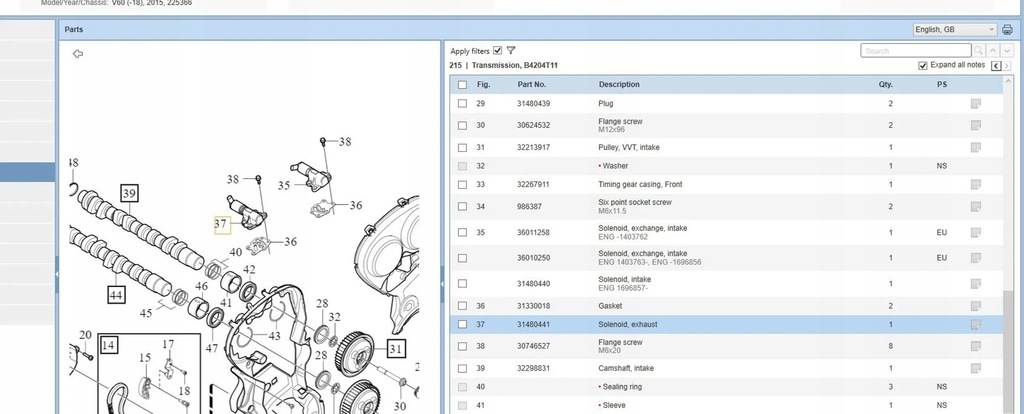Click the parts table vertical scrollbar thumb
1024x414 pixels.
pyautogui.click(x=1009, y=353)
